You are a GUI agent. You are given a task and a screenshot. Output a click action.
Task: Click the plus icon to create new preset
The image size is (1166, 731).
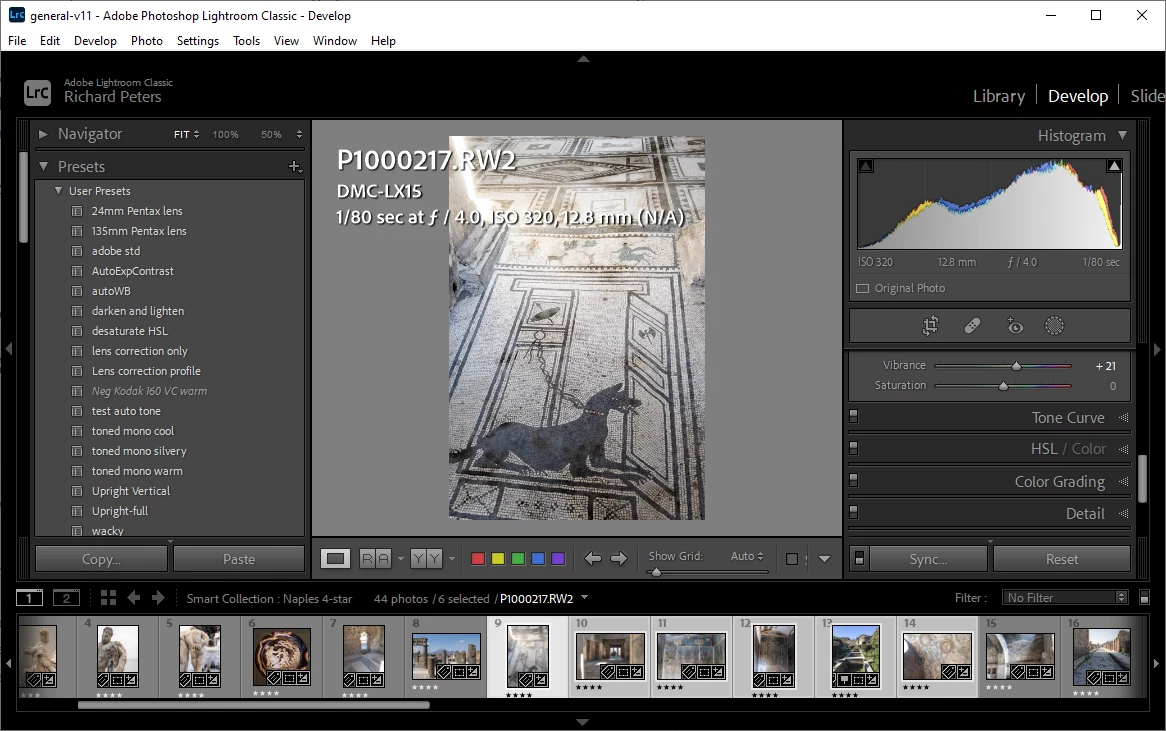(294, 167)
